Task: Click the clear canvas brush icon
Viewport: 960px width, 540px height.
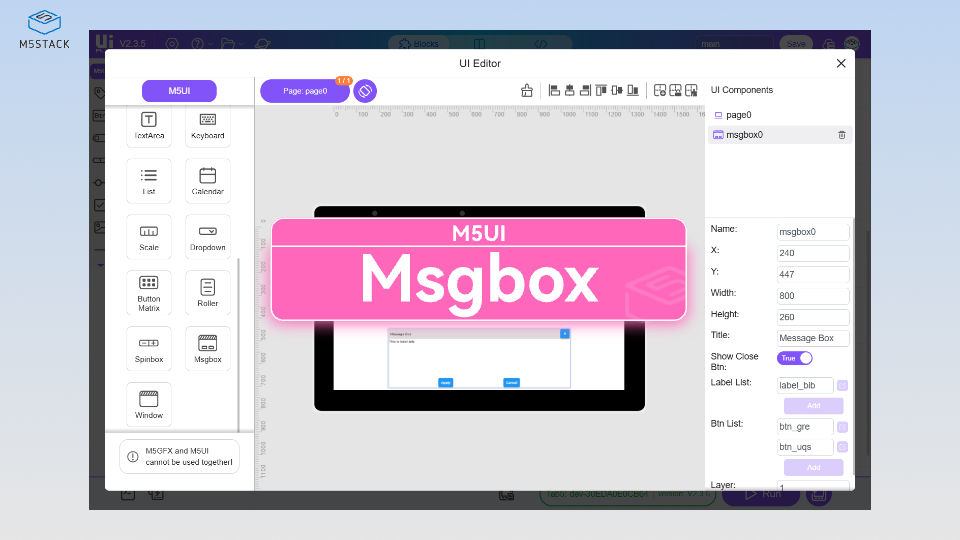Action: 527,91
